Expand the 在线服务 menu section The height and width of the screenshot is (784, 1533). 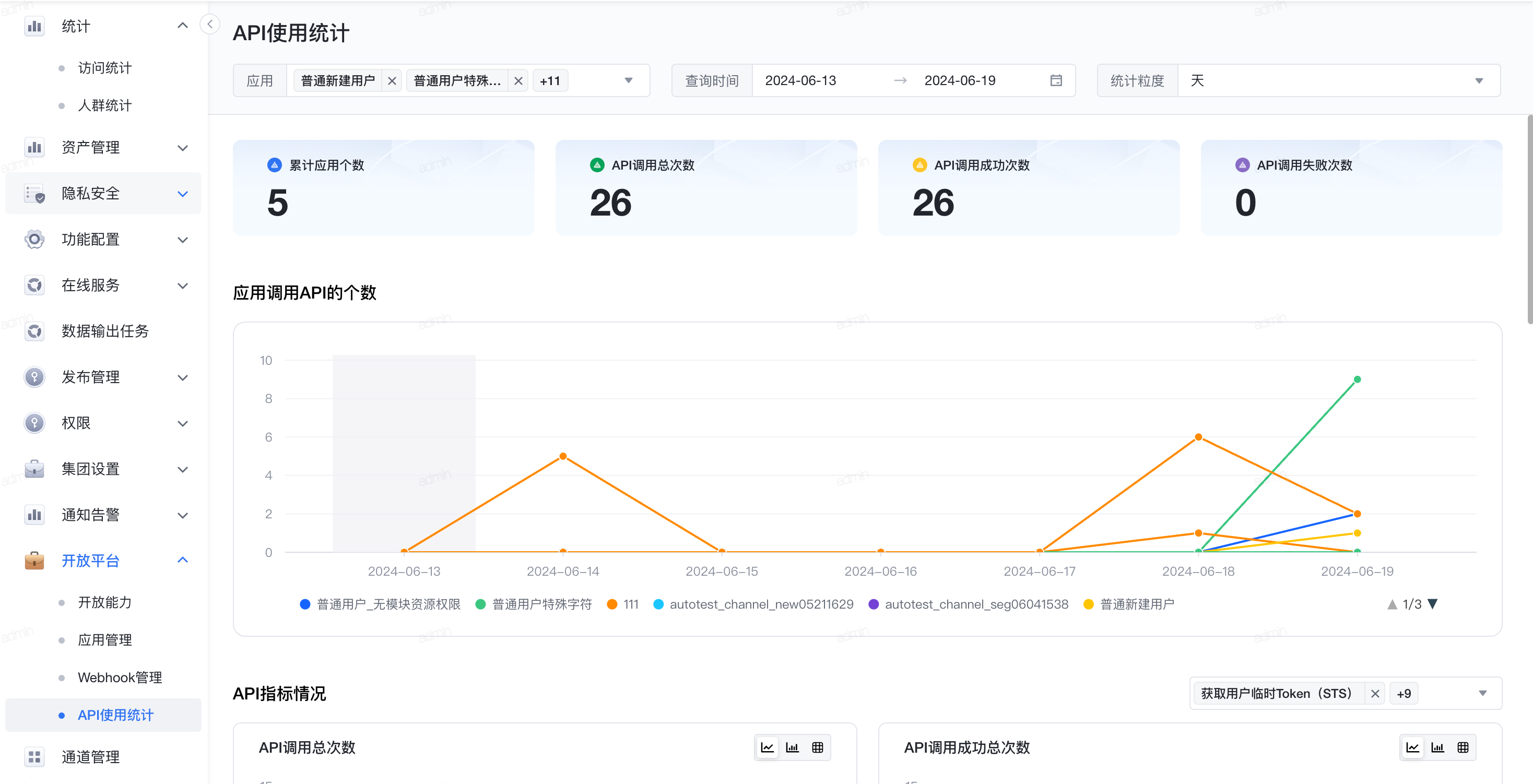(x=183, y=286)
